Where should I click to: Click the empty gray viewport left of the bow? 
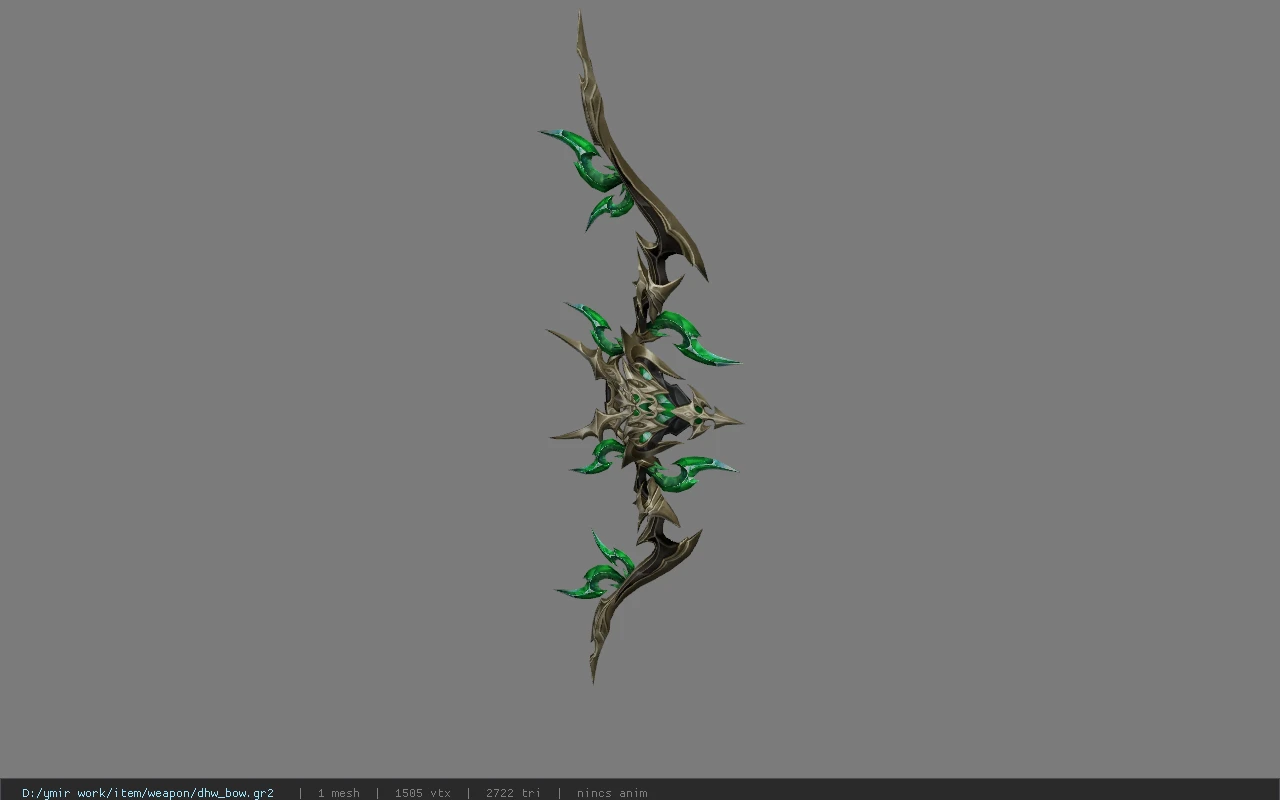270,400
